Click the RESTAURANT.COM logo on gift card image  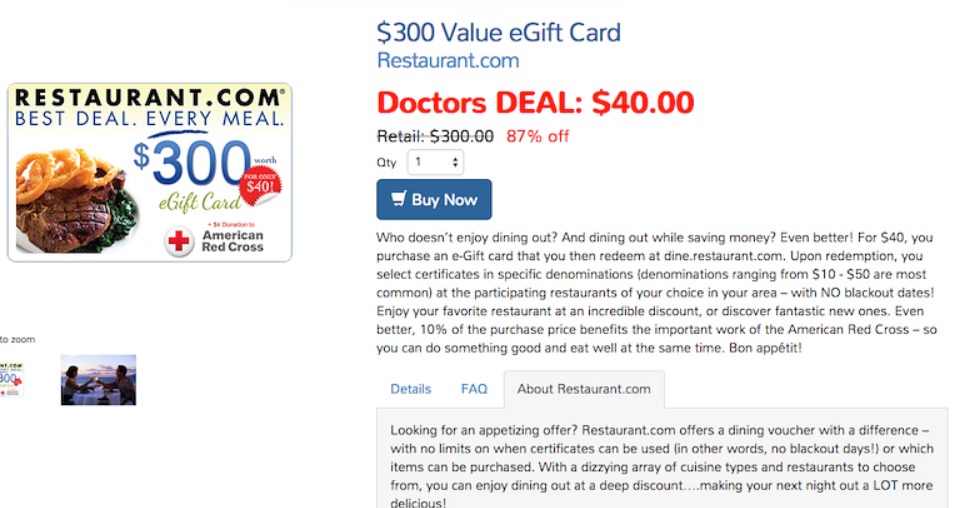(x=148, y=98)
